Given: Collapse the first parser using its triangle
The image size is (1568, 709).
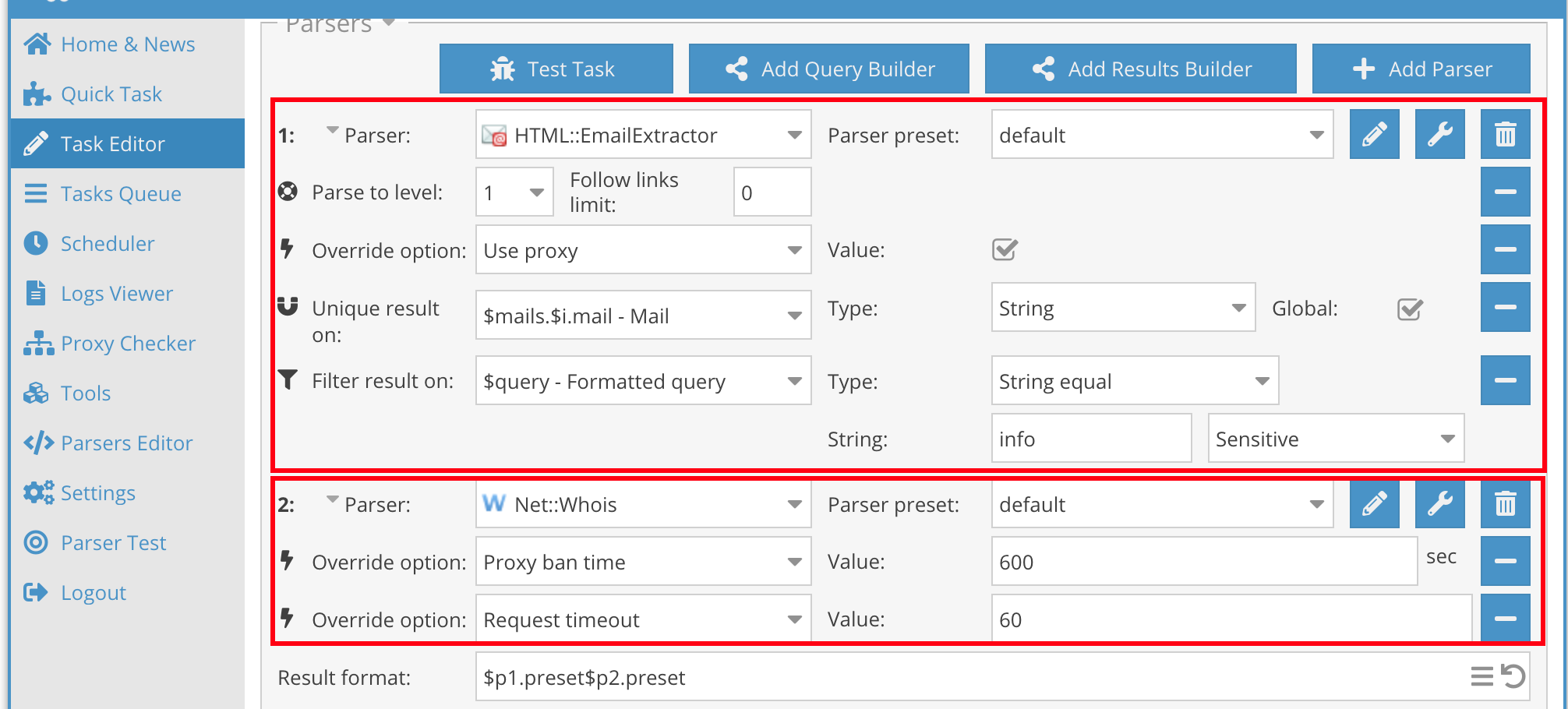Looking at the screenshot, I should (x=332, y=131).
